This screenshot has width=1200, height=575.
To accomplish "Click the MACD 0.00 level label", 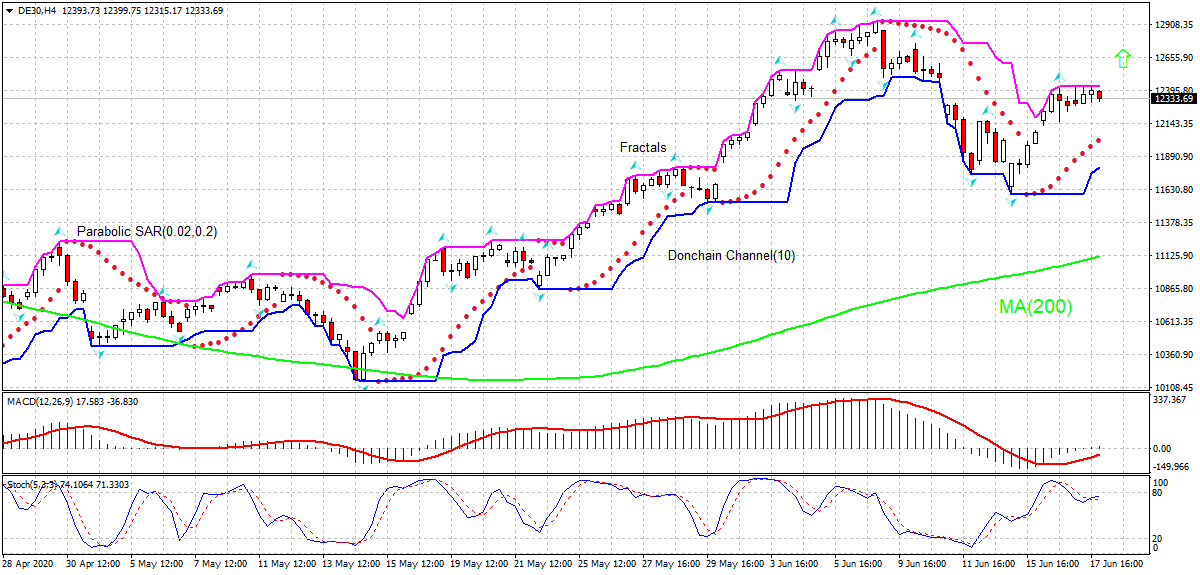I will (1164, 448).
